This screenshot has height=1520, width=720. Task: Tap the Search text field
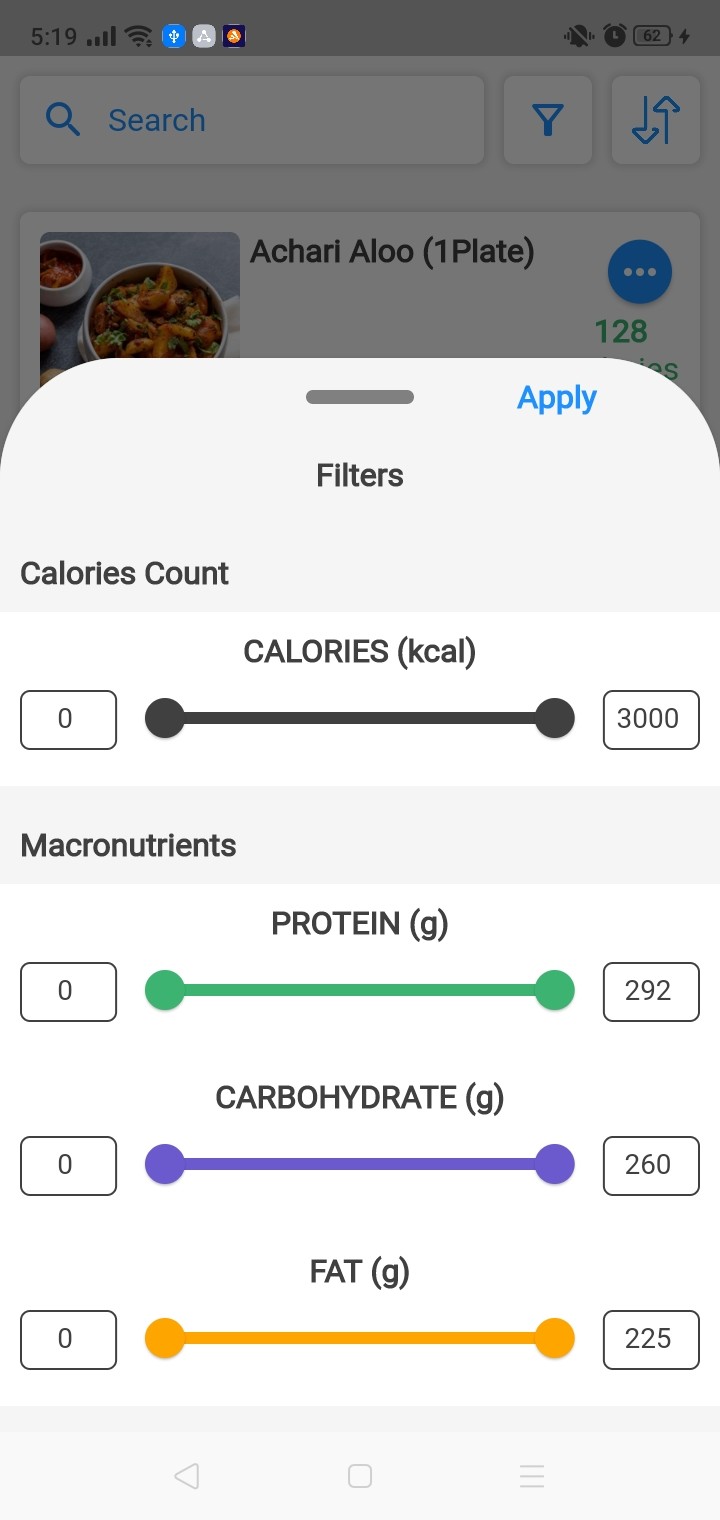click(x=280, y=120)
